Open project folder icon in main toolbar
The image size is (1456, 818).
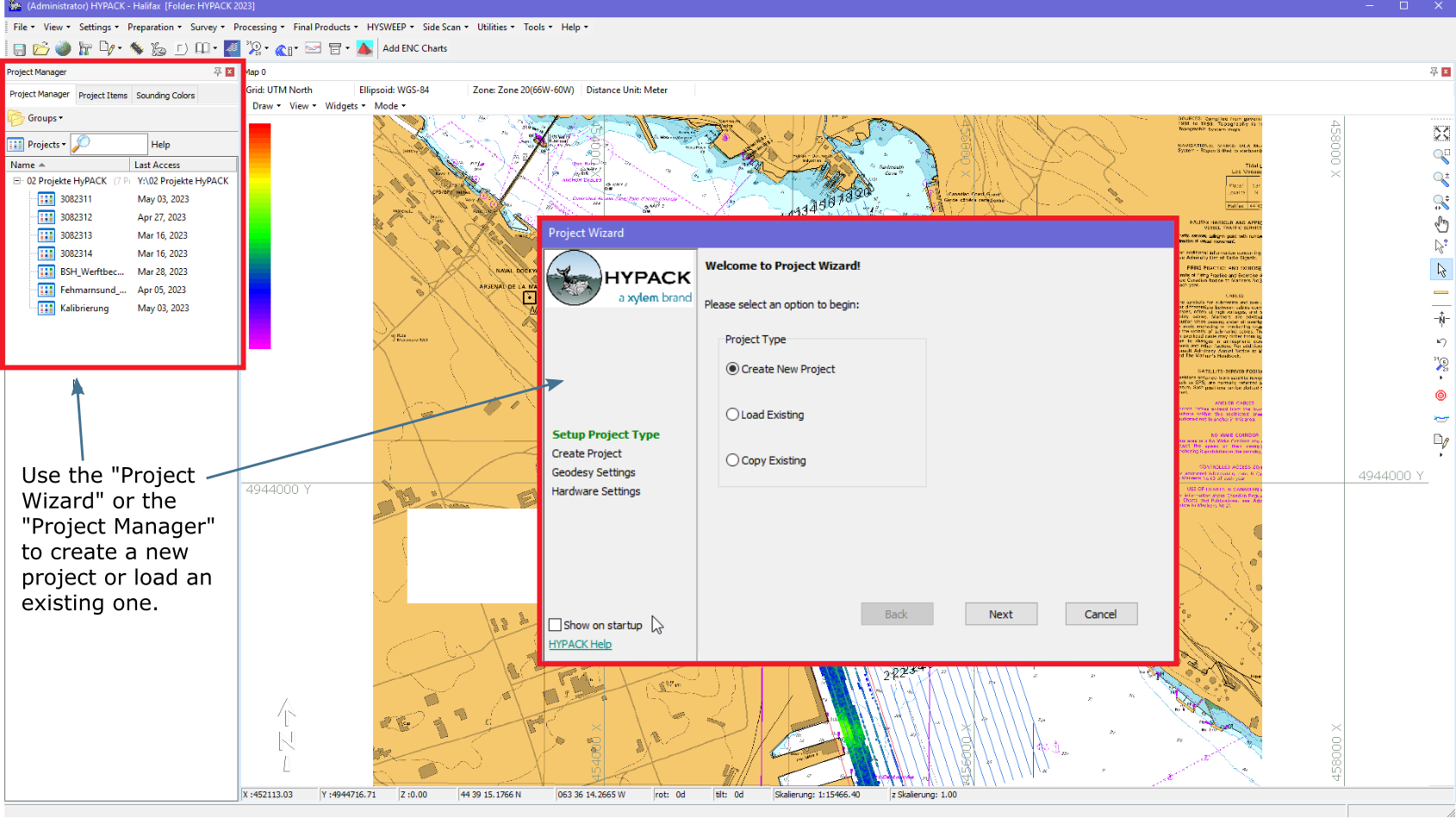coord(40,49)
